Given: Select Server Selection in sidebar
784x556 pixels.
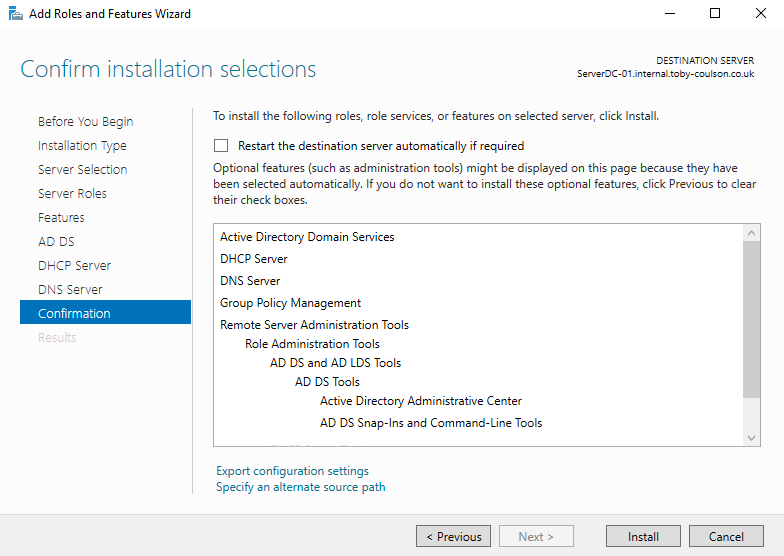Looking at the screenshot, I should (82, 169).
